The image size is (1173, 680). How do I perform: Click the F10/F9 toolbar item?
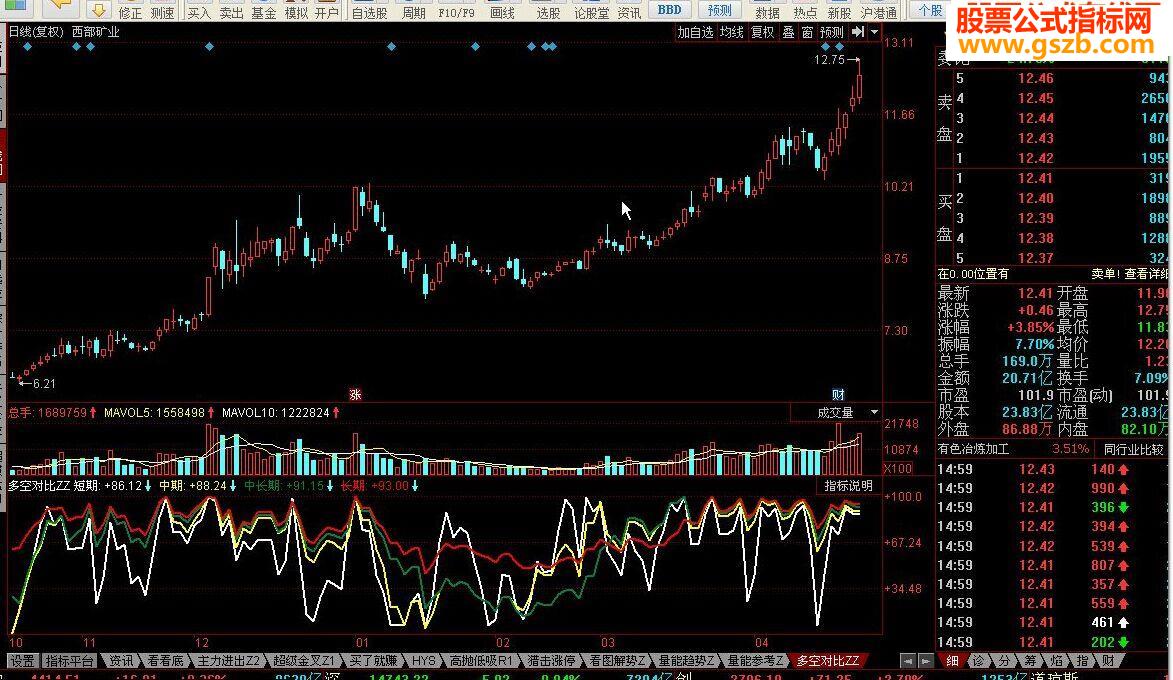[456, 12]
